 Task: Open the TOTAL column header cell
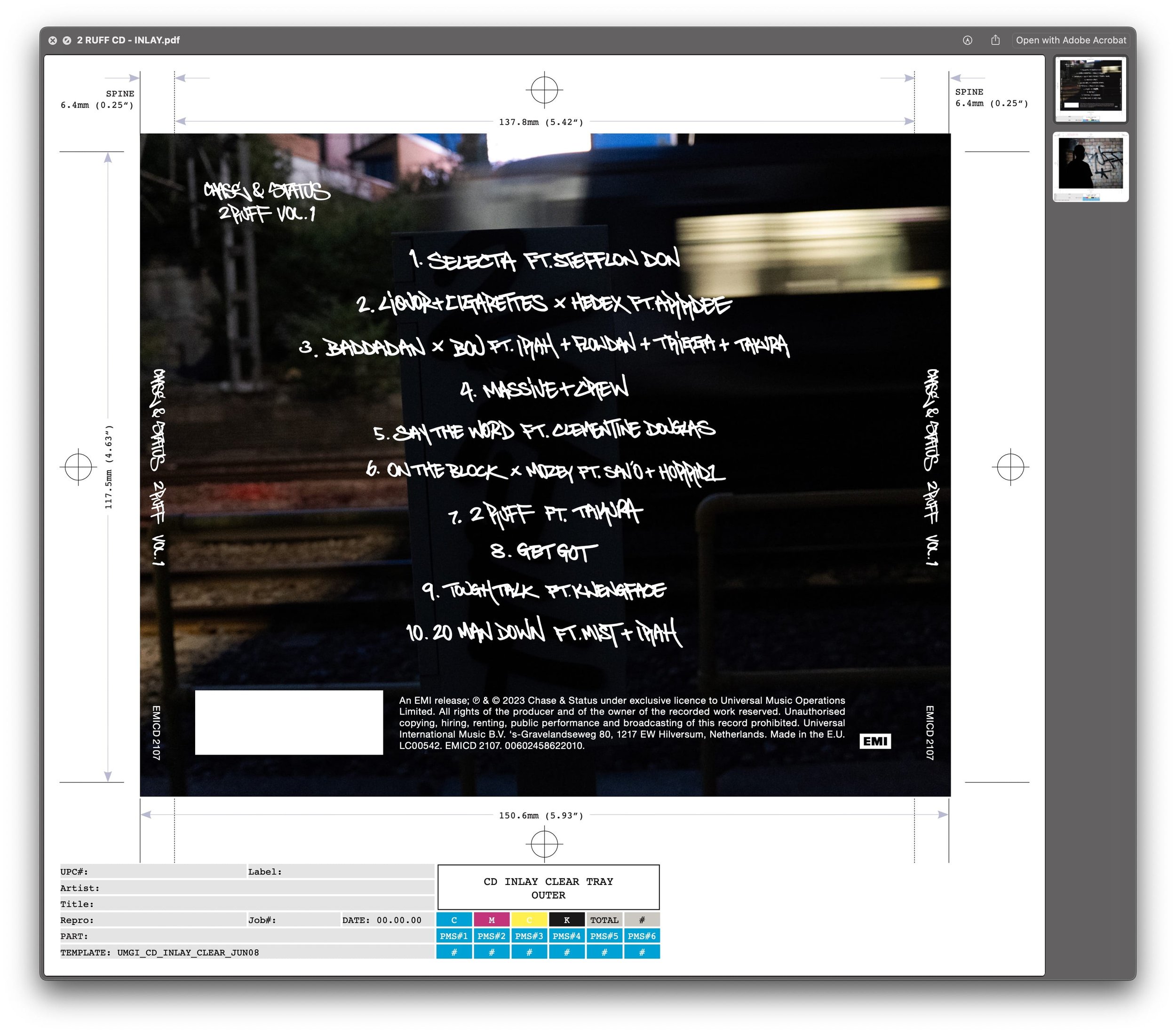click(604, 920)
